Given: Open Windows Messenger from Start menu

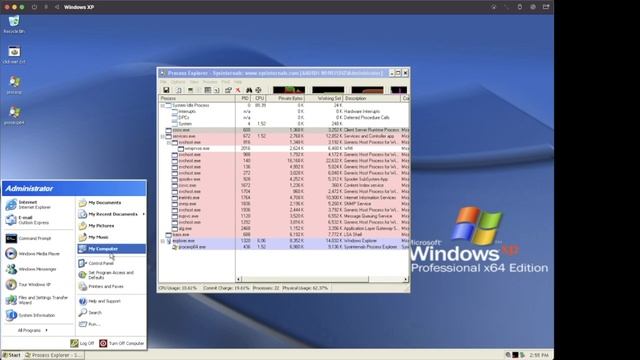Looking at the screenshot, I should [31, 269].
